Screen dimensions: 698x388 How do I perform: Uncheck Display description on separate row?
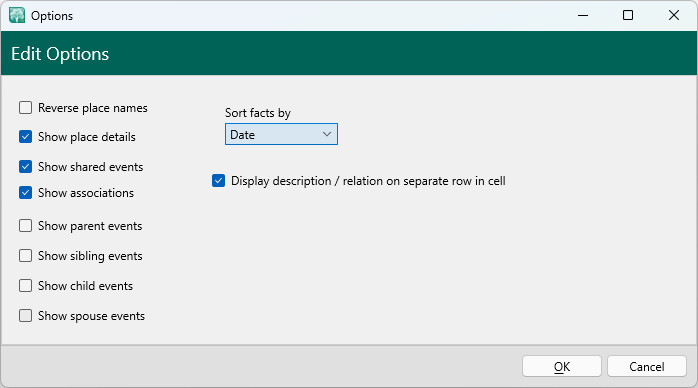(219, 181)
